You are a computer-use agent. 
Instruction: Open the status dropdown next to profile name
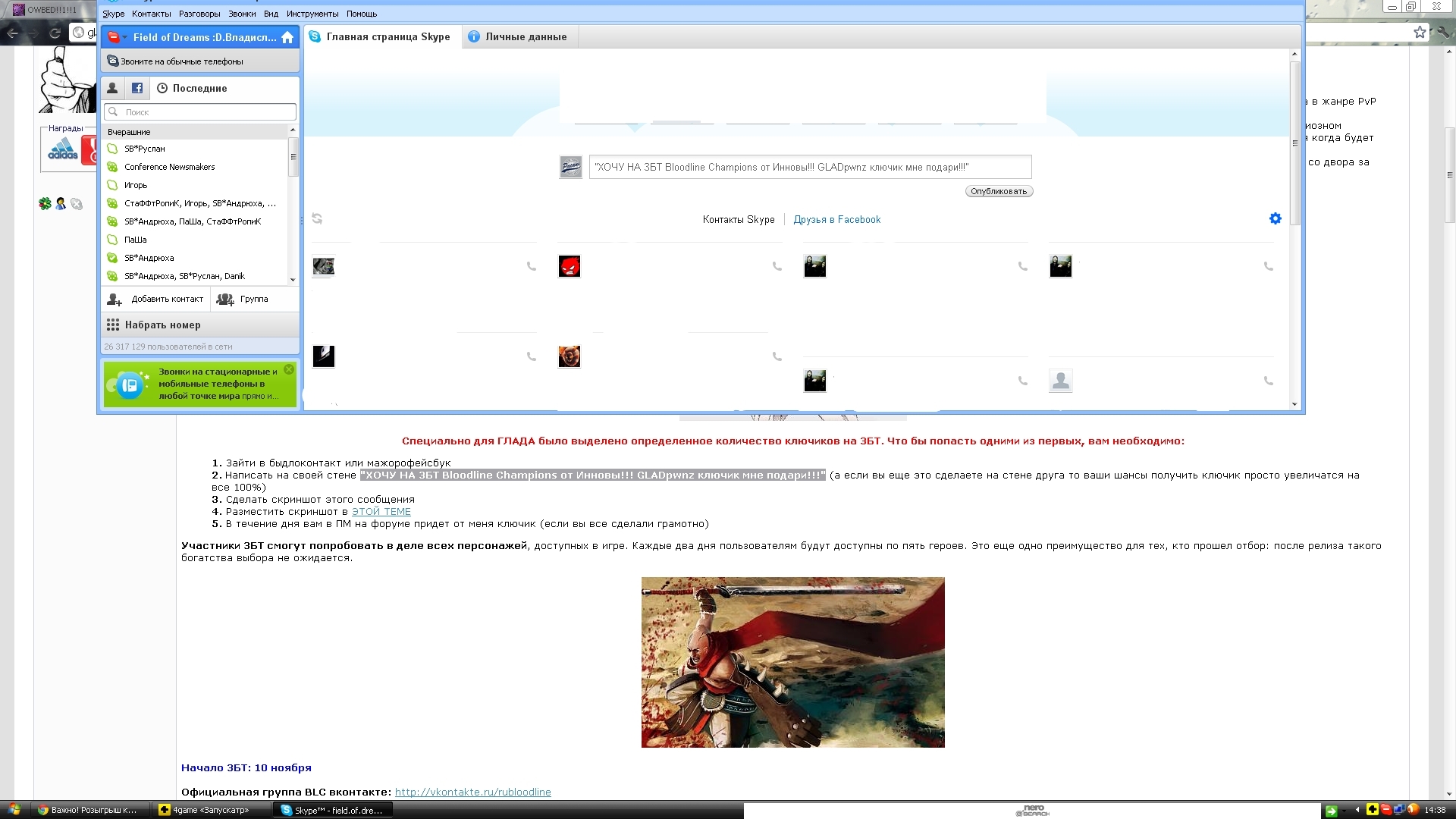(125, 37)
